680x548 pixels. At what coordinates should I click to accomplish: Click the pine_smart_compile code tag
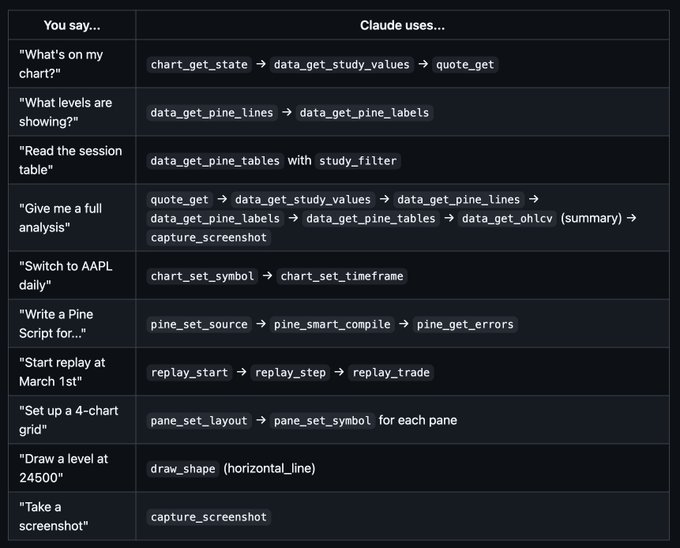click(x=332, y=324)
